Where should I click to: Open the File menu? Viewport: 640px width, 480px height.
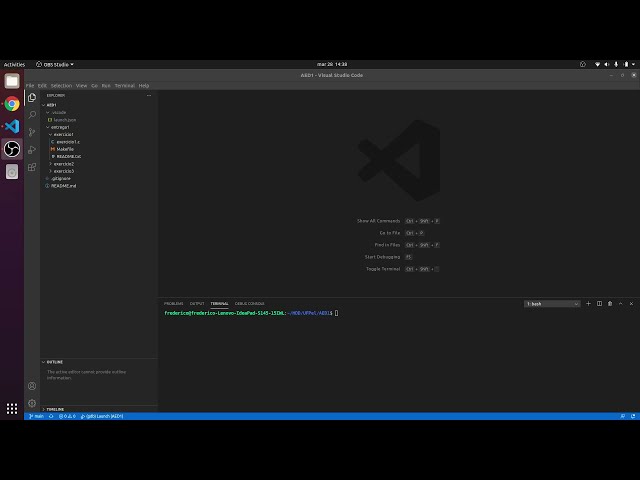coord(30,86)
